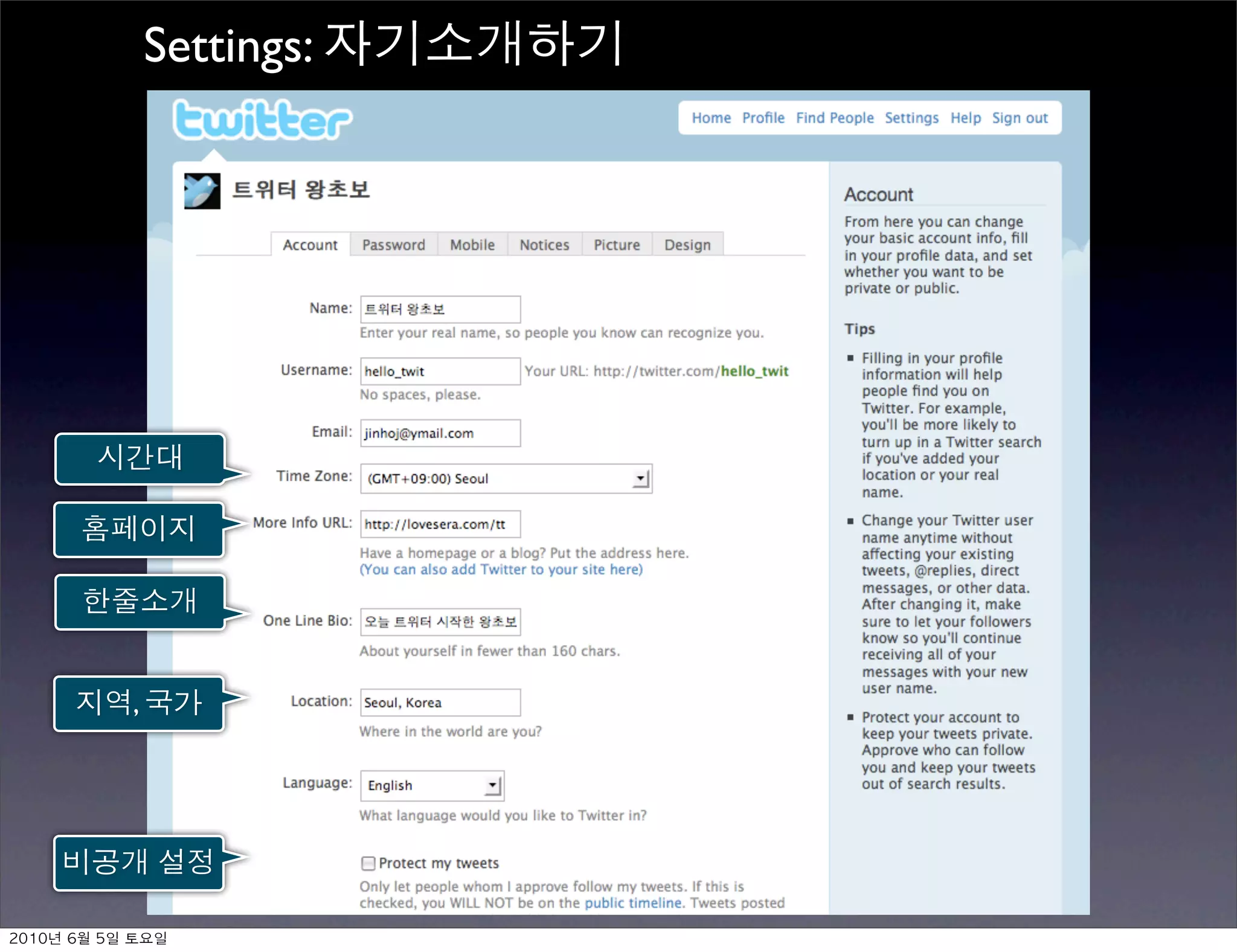The width and height of the screenshot is (1237, 952).
Task: Go to the Profile page link
Action: (763, 118)
